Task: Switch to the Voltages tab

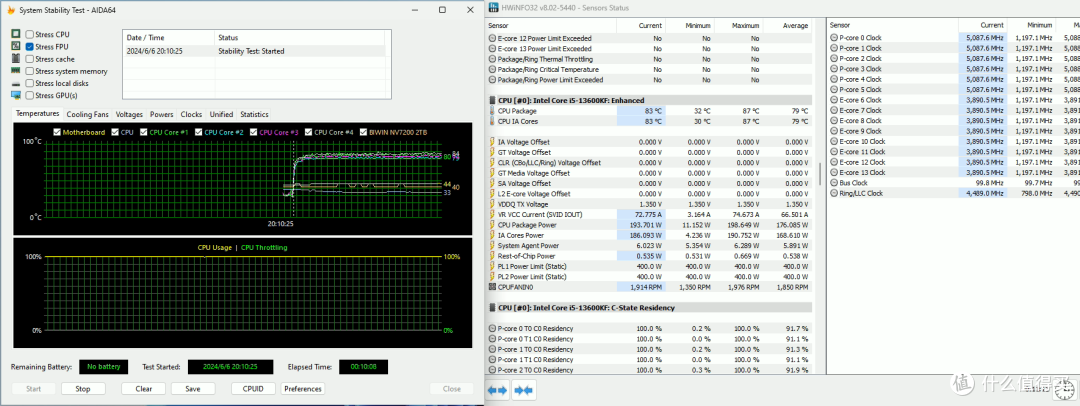Action: 129,114
